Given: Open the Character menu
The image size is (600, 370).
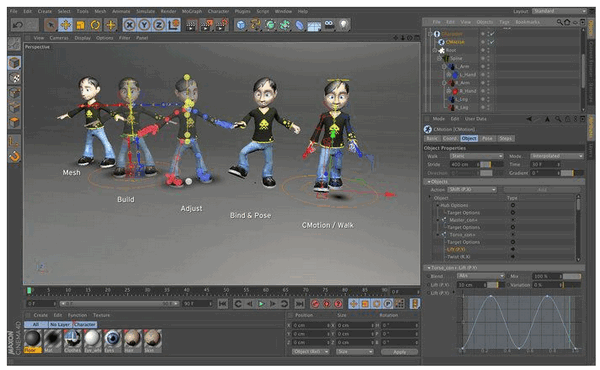Looking at the screenshot, I should tap(218, 11).
